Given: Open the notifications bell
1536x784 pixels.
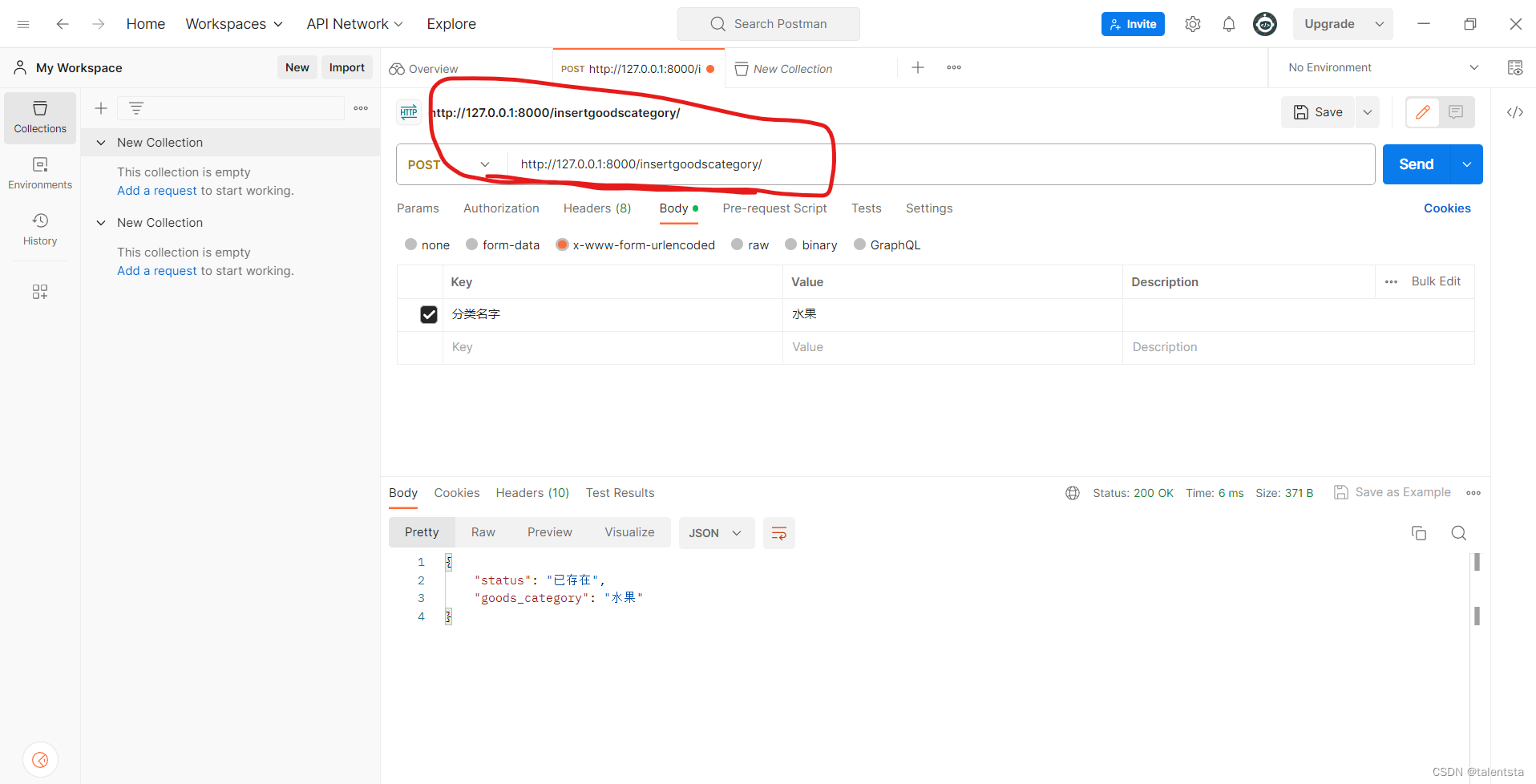Looking at the screenshot, I should coord(1228,23).
